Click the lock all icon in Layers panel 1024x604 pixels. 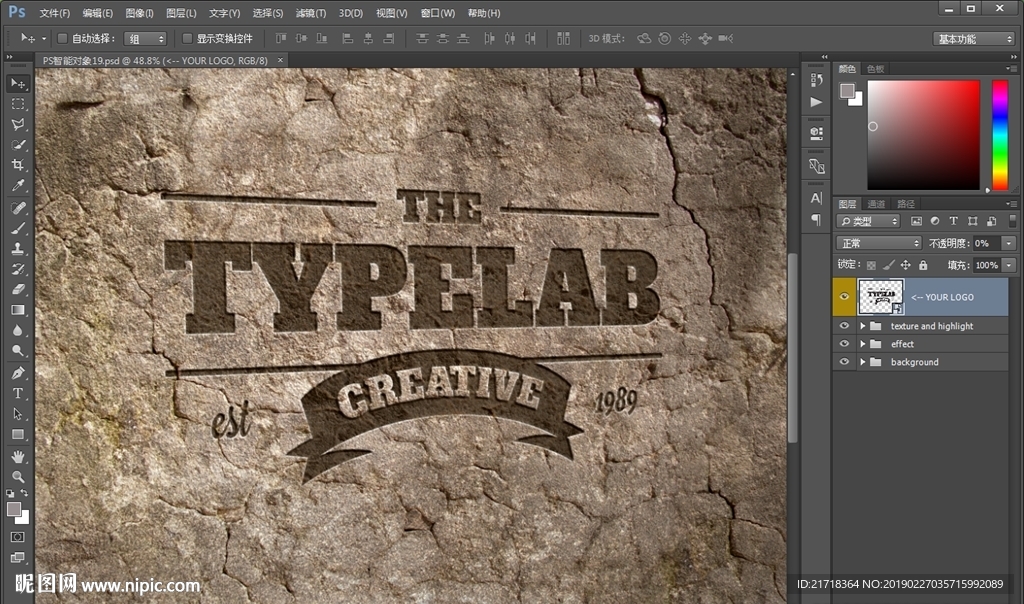[x=923, y=265]
